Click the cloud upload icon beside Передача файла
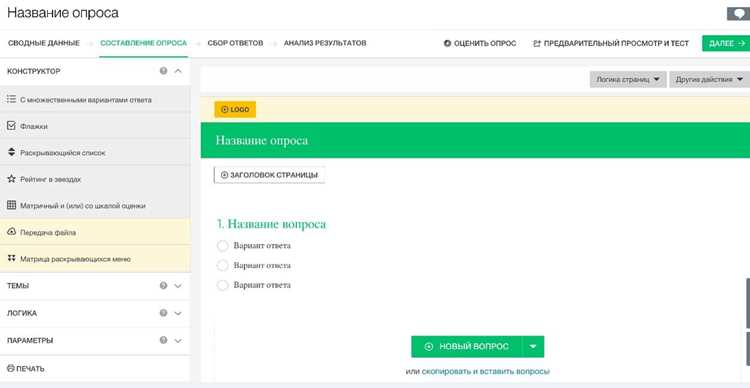The image size is (750, 388). coord(12,232)
